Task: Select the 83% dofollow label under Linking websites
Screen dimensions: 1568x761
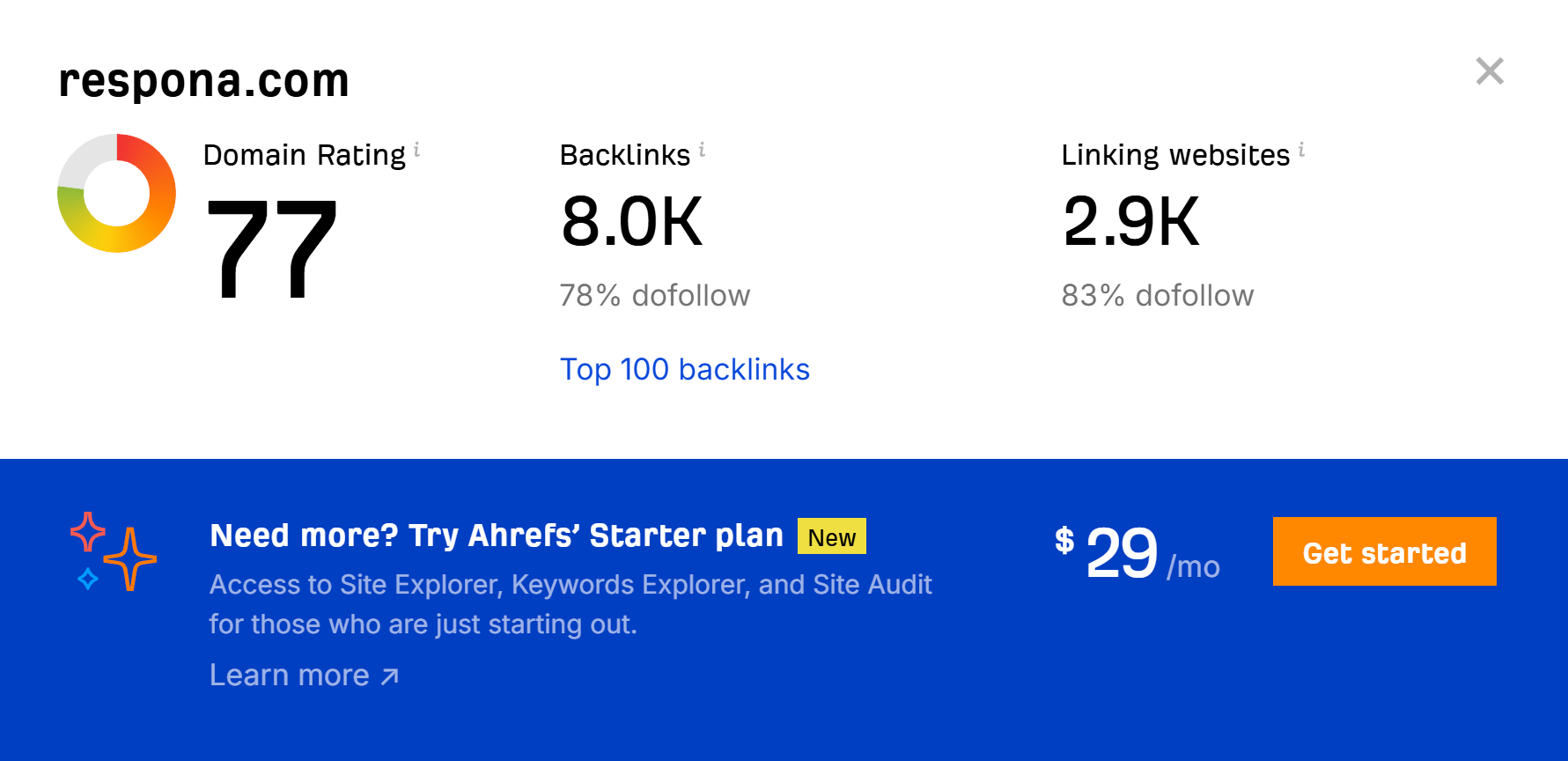Action: 1158,295
